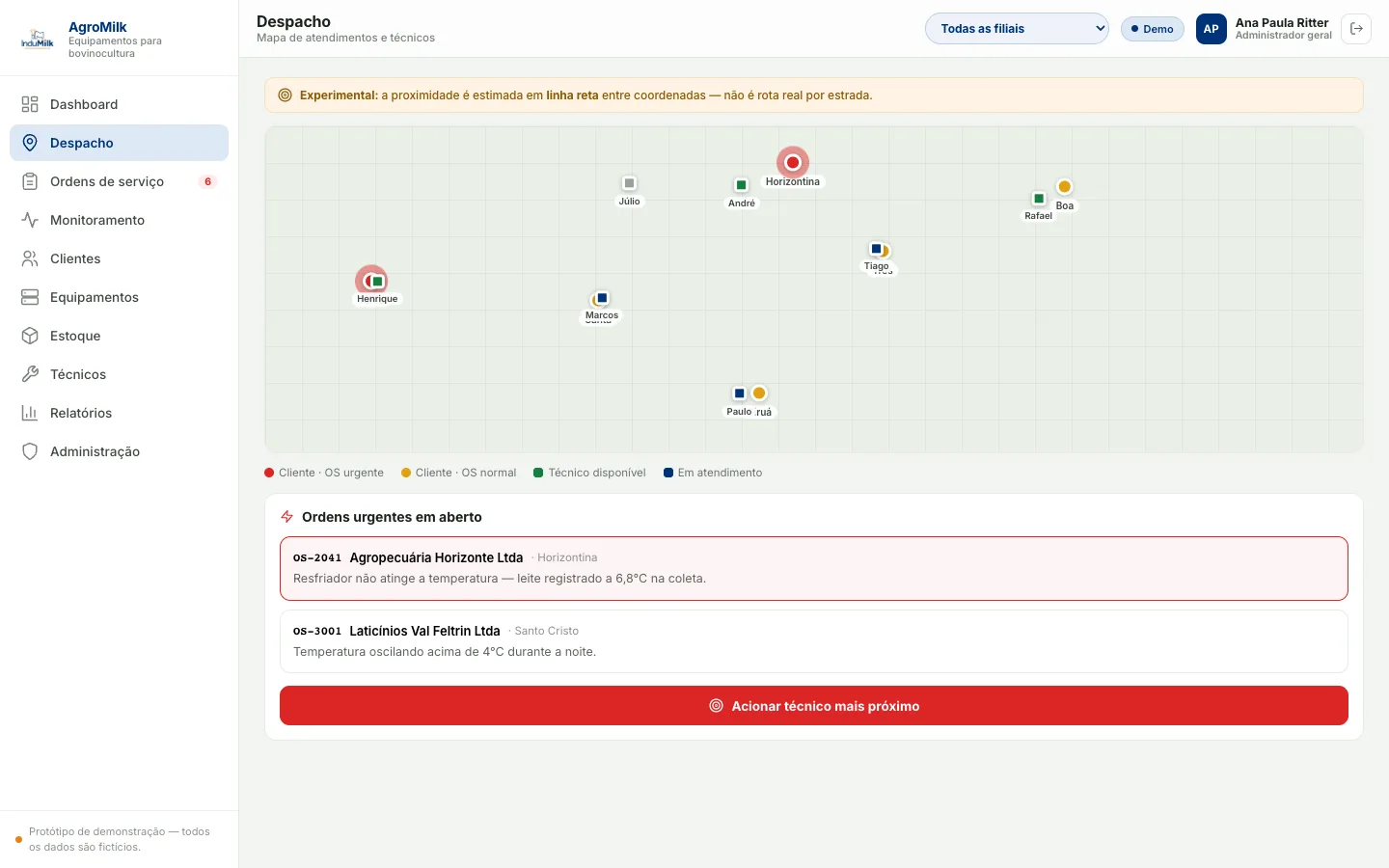The height and width of the screenshot is (868, 1389).
Task: Open Dashboard from the sidebar grid icon
Action: 30,104
